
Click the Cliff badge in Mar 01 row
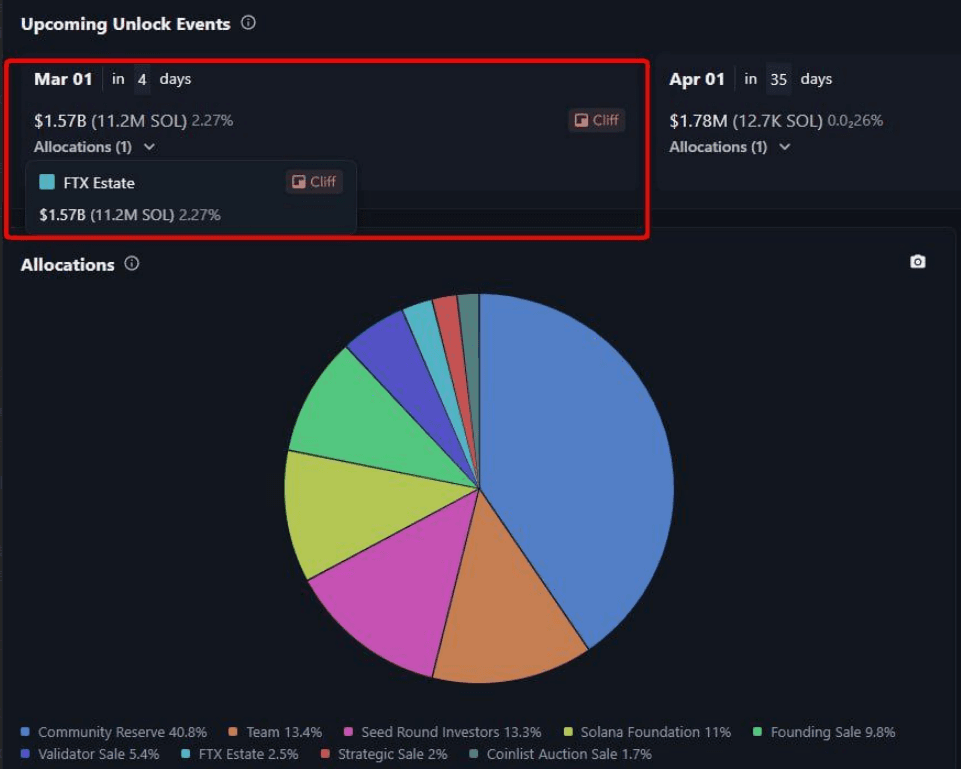point(596,120)
